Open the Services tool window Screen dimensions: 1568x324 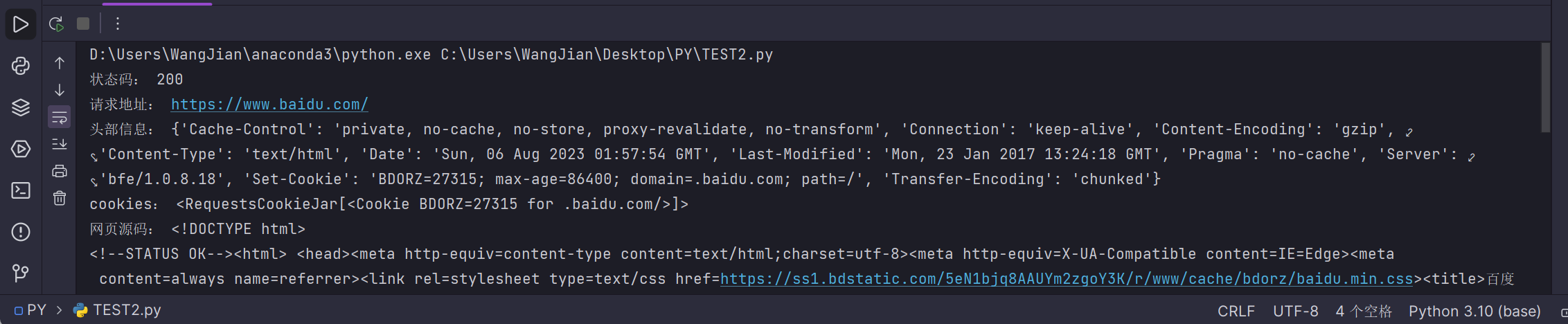pos(21,149)
